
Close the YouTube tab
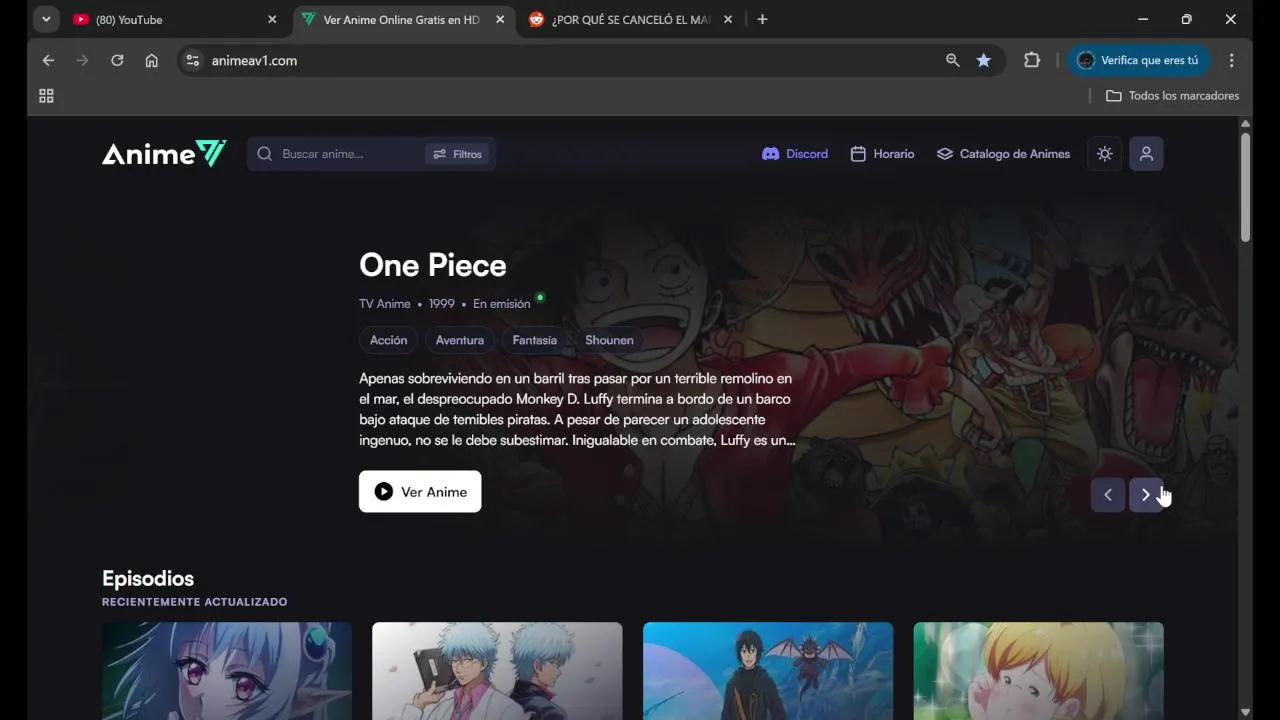[272, 20]
